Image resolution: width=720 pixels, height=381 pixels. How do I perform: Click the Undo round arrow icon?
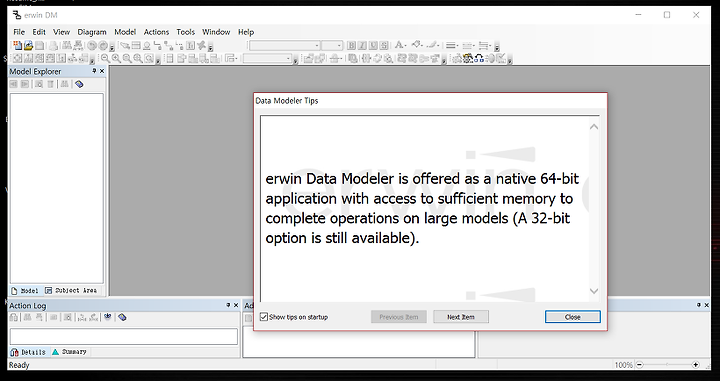92,45
